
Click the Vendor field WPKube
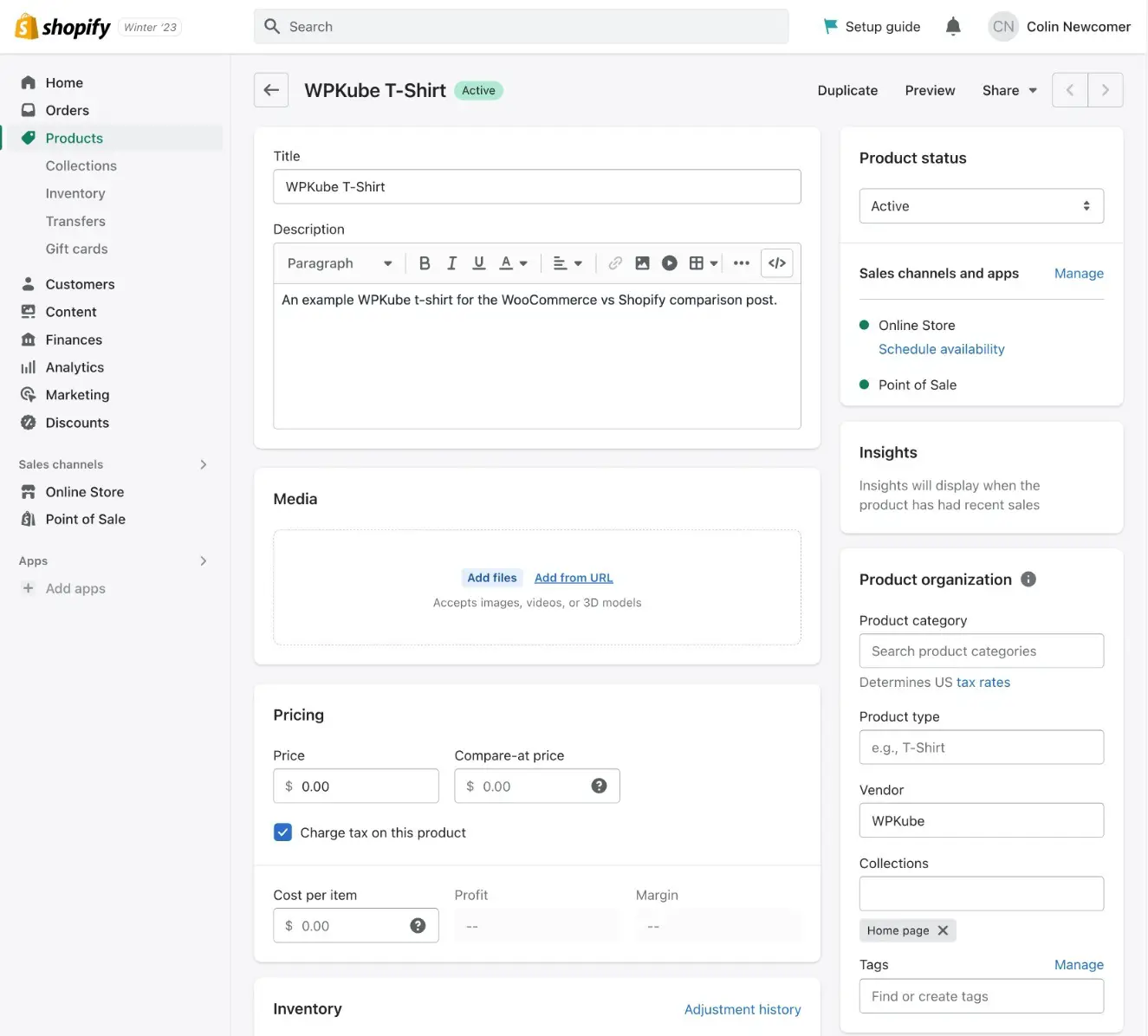click(982, 820)
